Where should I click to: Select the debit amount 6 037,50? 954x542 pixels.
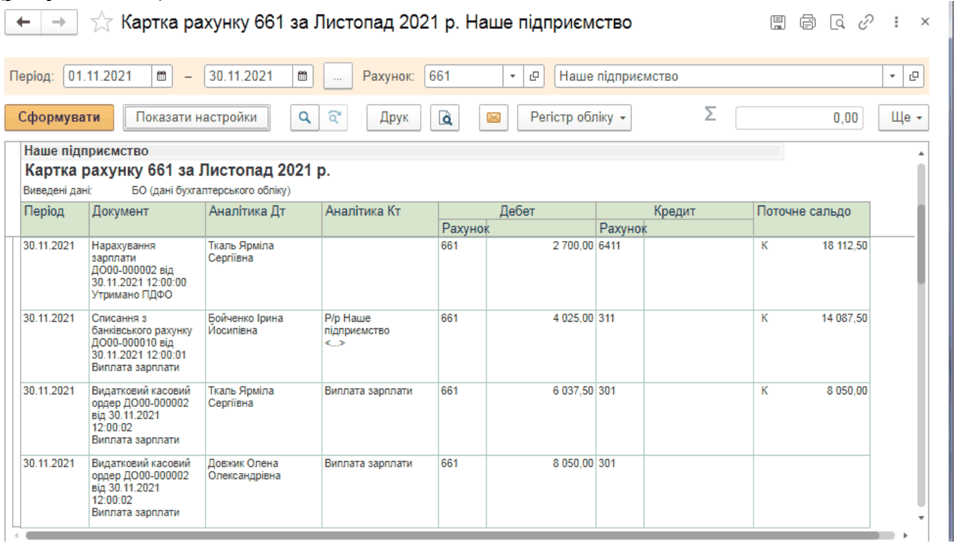[x=541, y=418]
